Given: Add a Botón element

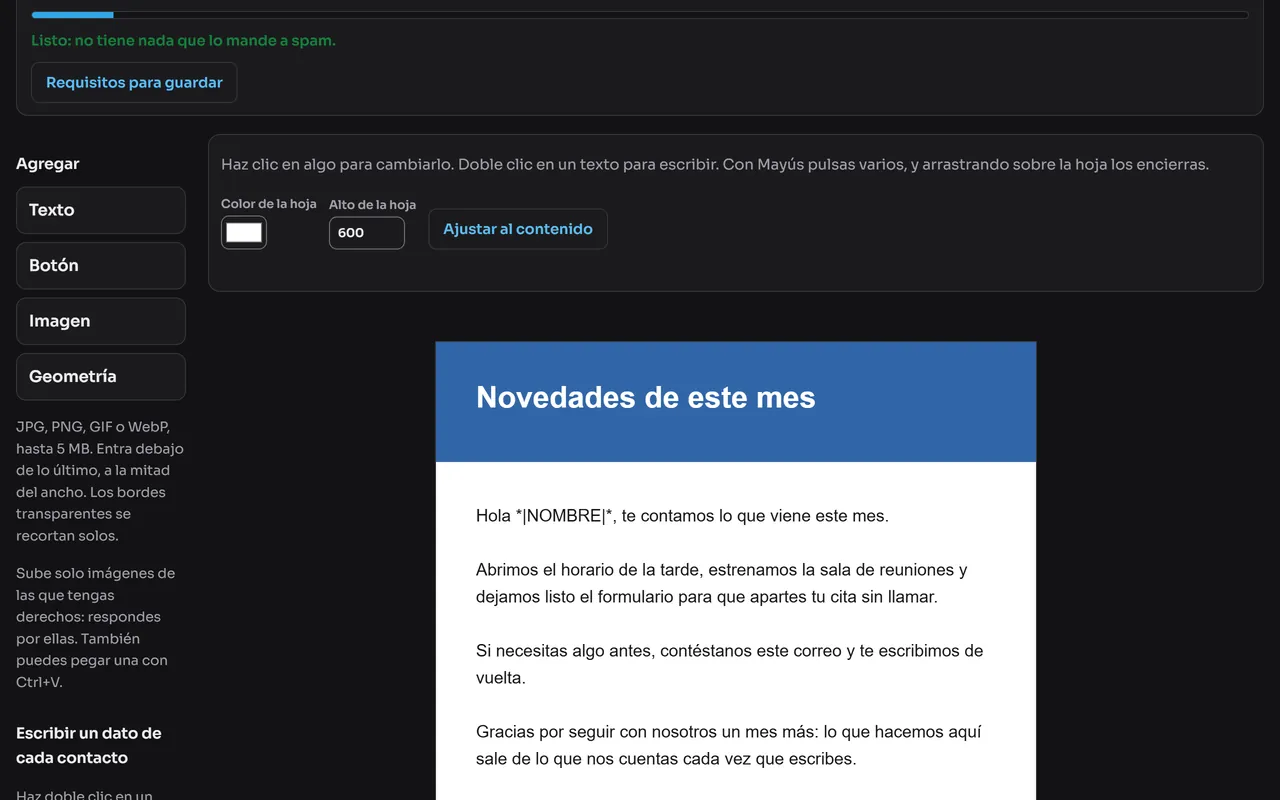Looking at the screenshot, I should [x=101, y=266].
